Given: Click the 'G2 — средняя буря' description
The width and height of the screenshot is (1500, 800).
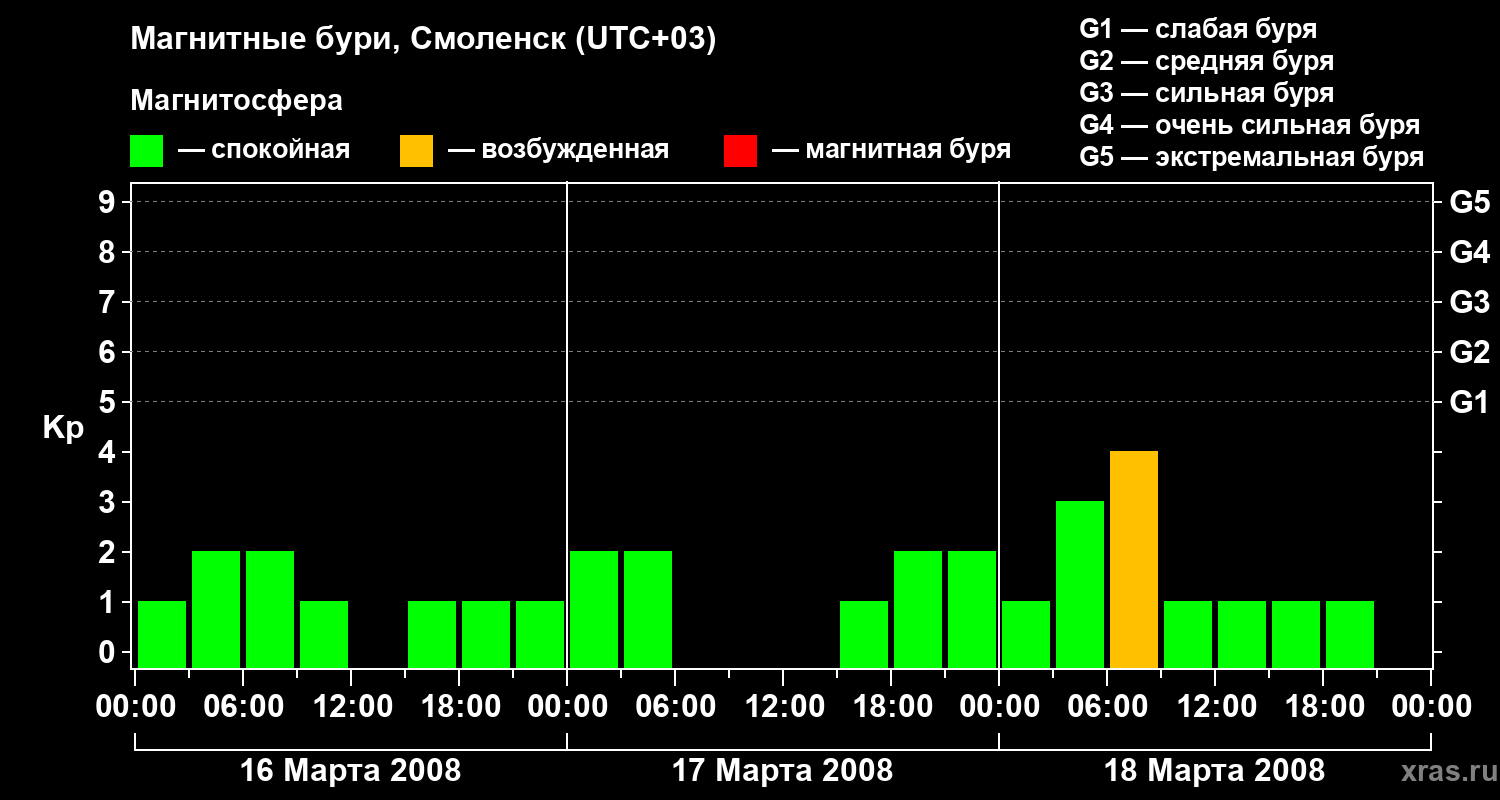Looking at the screenshot, I should pyautogui.click(x=1207, y=61).
